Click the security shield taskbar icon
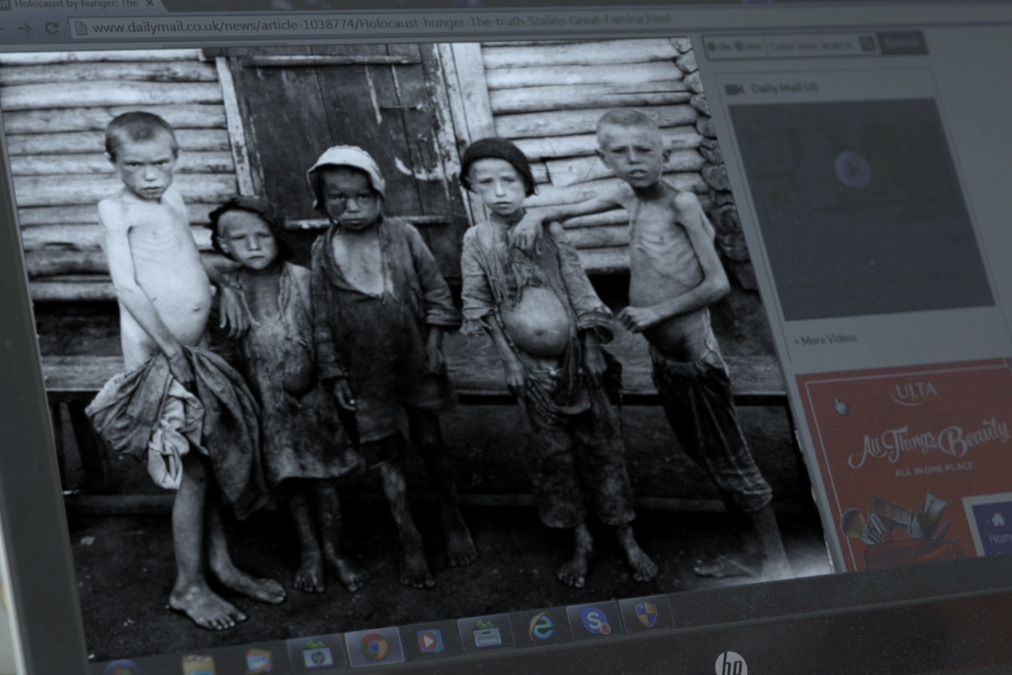1012x675 pixels. [x=646, y=614]
